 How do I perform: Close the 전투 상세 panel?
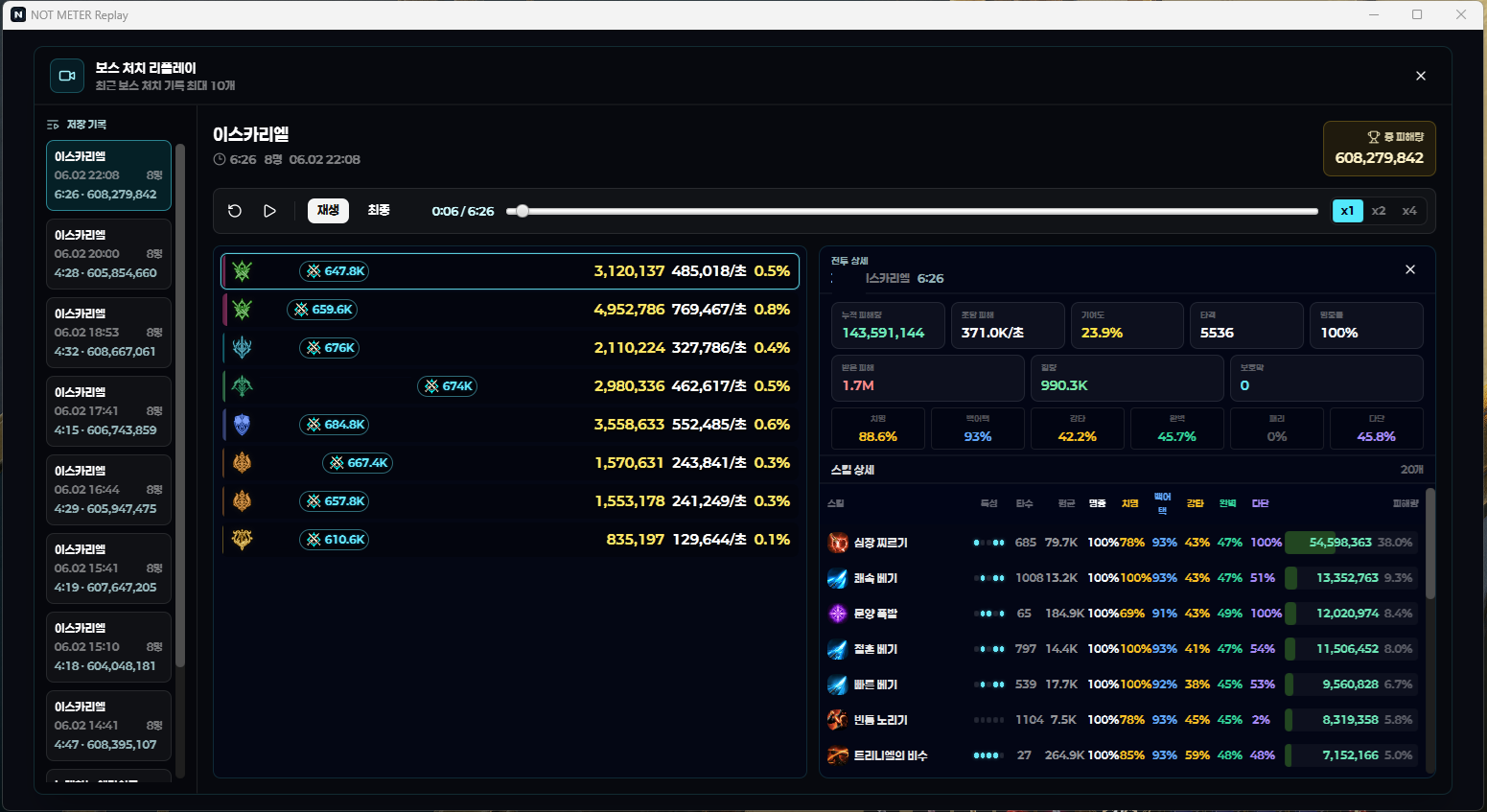click(x=1410, y=269)
